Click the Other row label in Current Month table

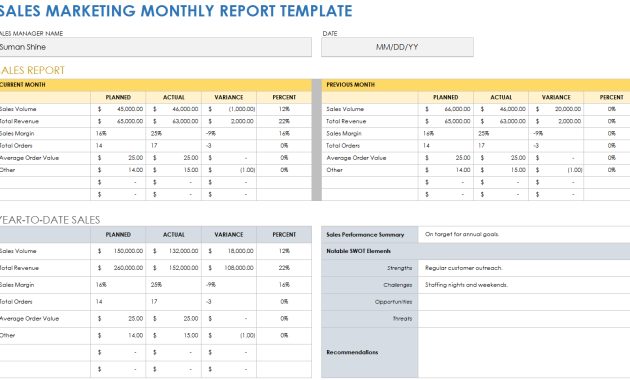(8, 170)
